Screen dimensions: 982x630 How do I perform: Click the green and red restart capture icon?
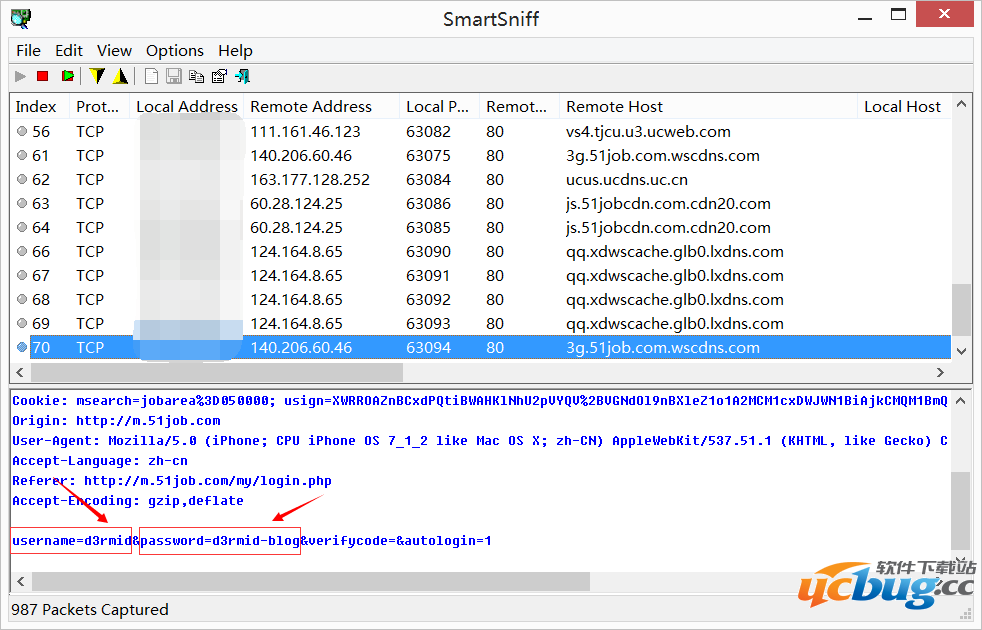click(x=67, y=76)
